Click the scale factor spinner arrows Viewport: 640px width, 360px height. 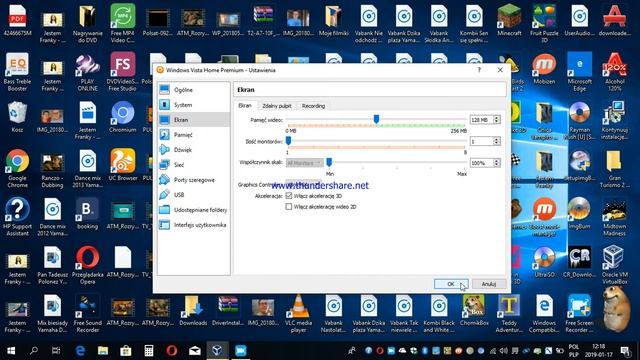[497, 163]
